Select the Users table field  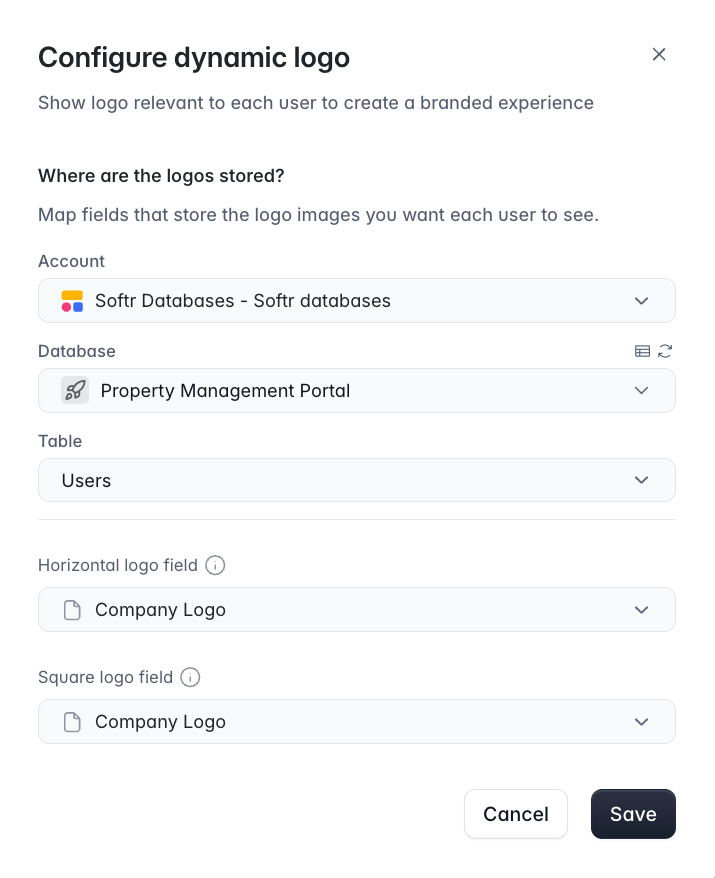pos(357,480)
